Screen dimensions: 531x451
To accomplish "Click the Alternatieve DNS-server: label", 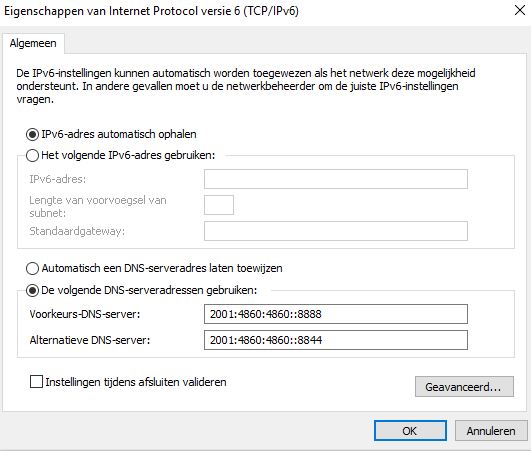I will pyautogui.click(x=90, y=340).
